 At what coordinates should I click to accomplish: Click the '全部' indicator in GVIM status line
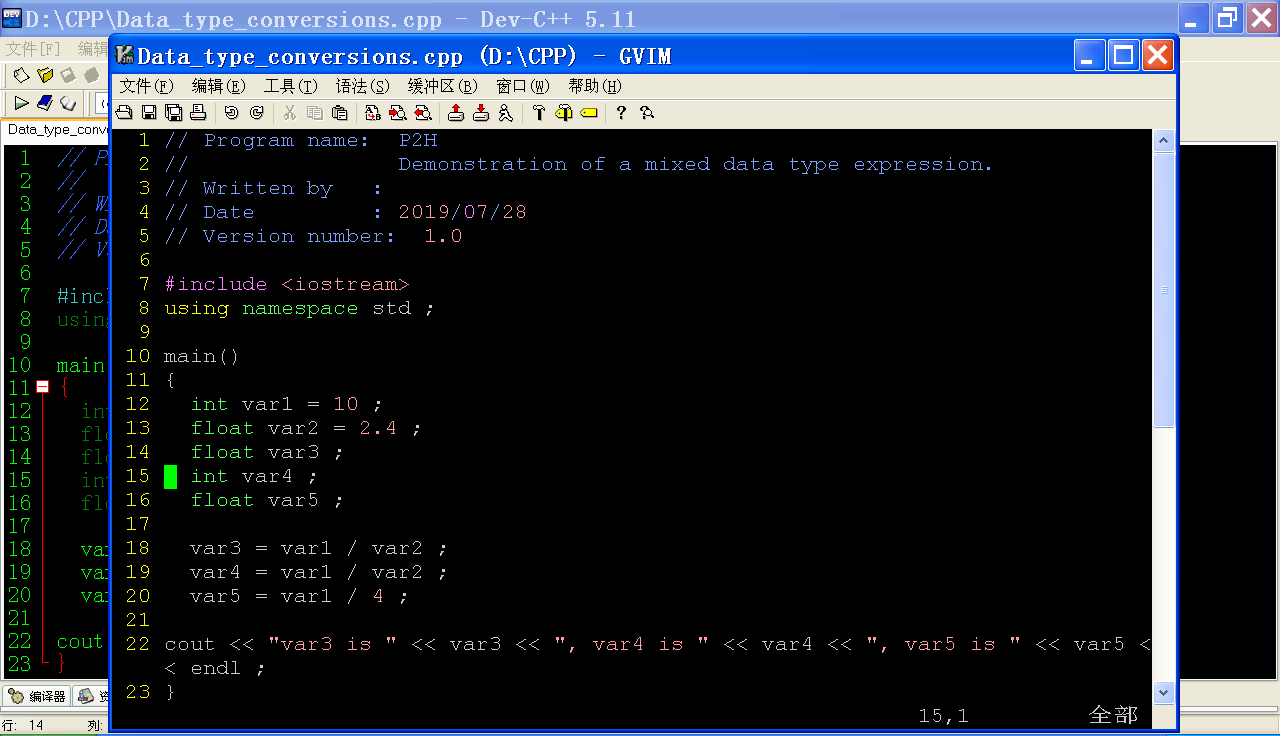(1113, 715)
